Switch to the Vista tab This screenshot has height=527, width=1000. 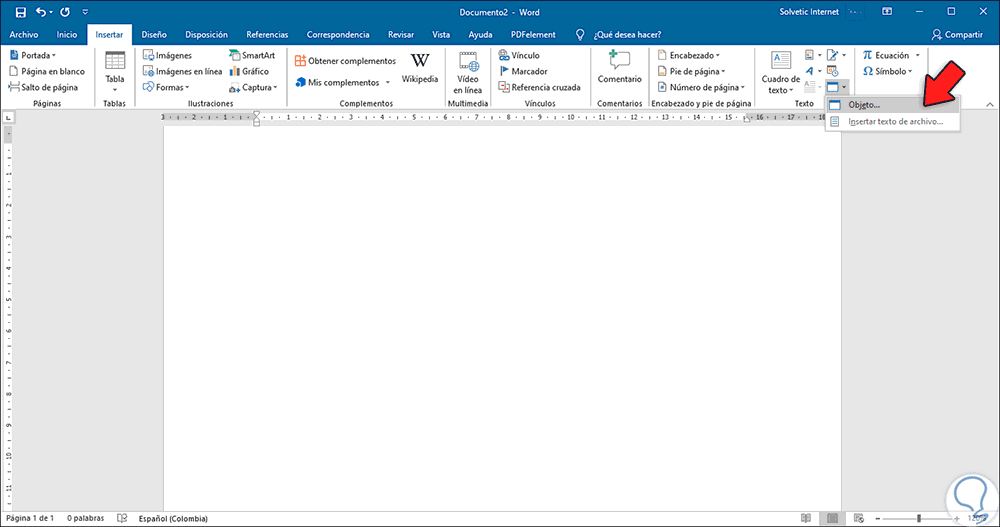pyautogui.click(x=441, y=34)
